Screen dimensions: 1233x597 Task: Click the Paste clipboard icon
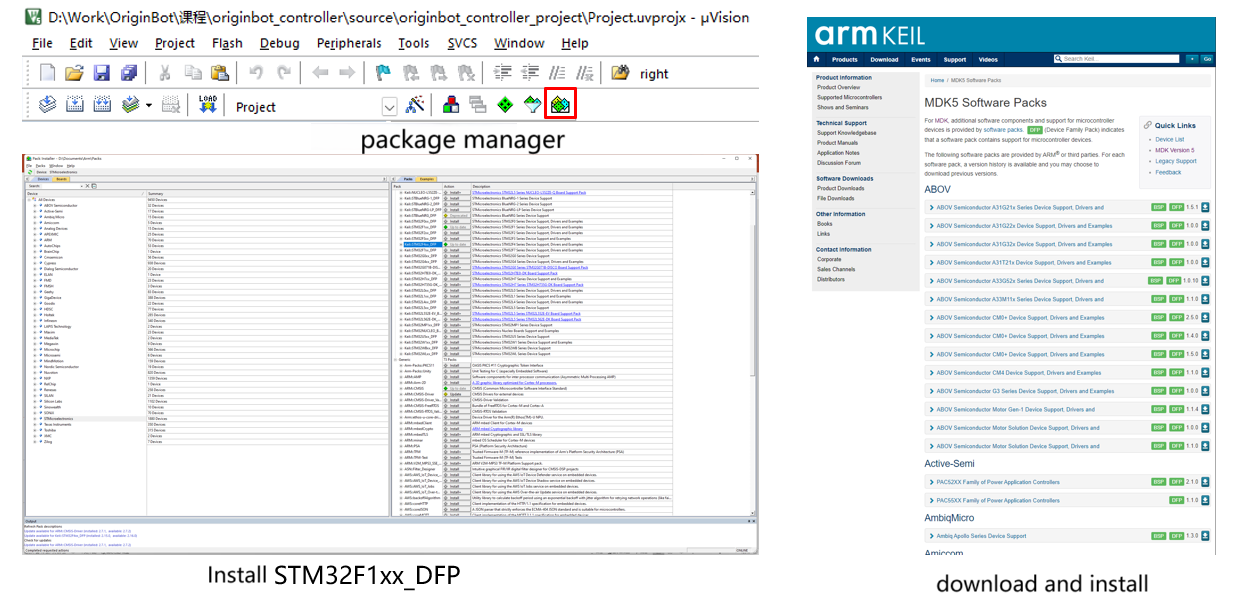[219, 73]
